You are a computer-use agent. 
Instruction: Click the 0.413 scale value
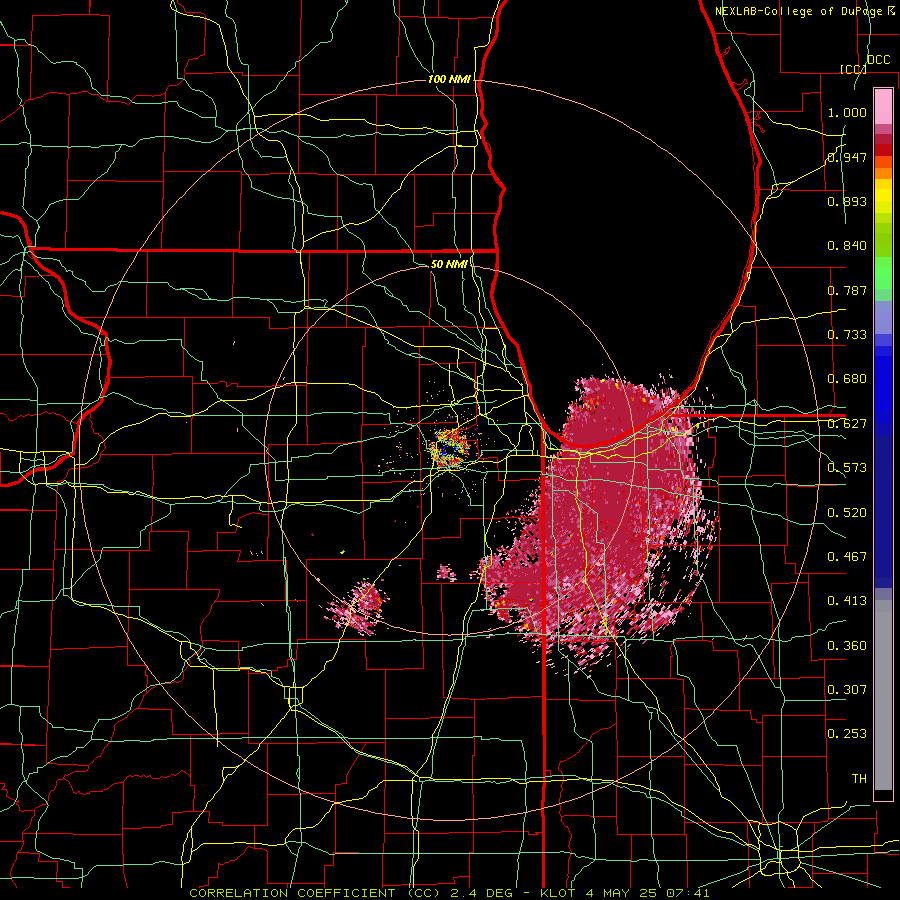pyautogui.click(x=847, y=601)
